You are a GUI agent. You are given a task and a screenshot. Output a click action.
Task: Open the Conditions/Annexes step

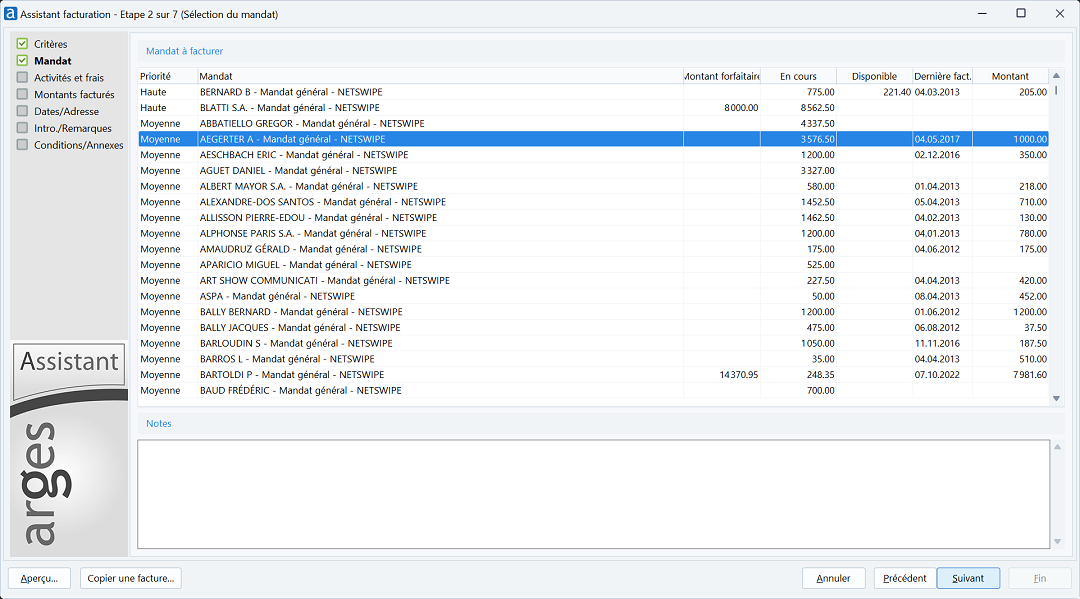79,145
